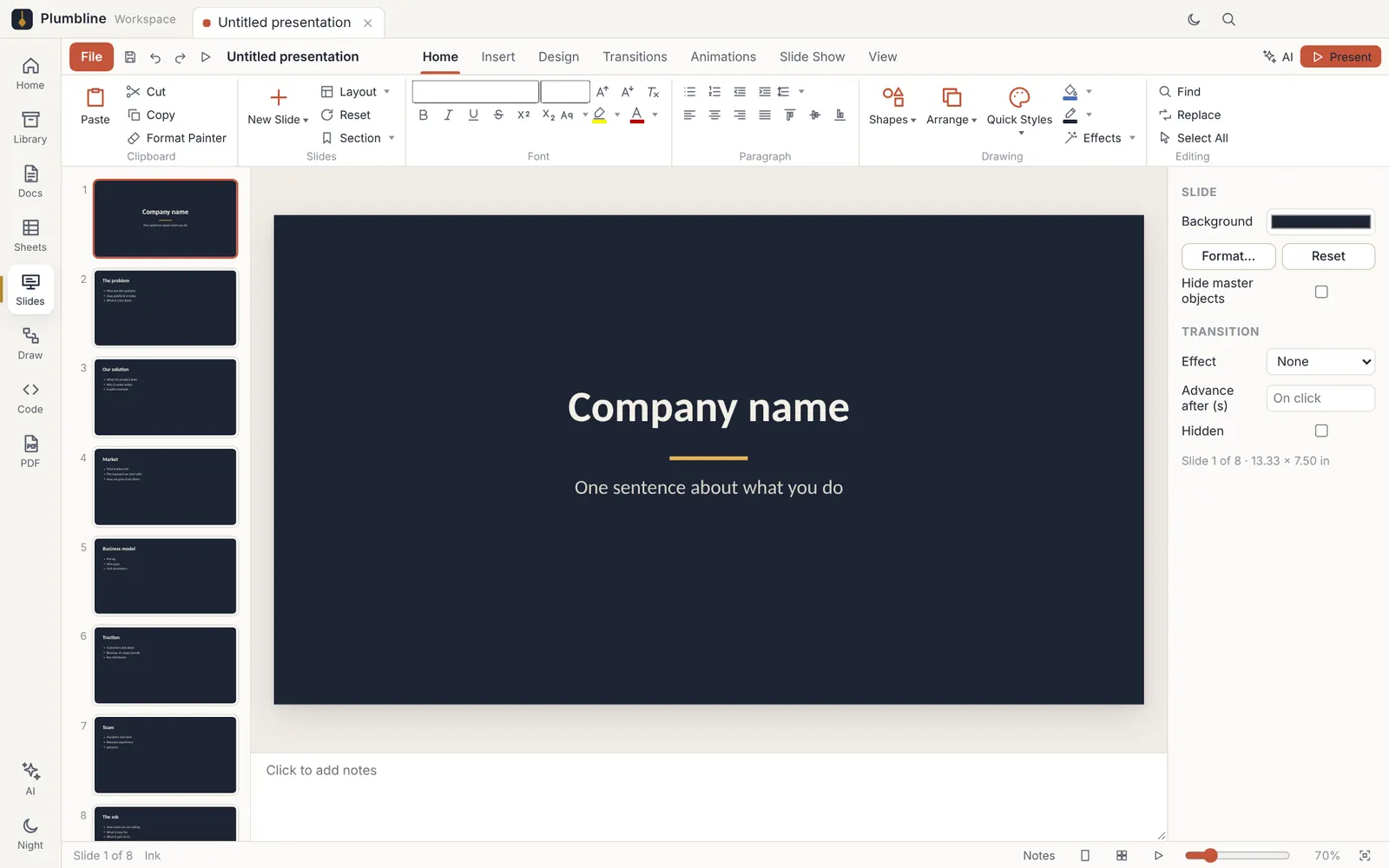Switch to dark mode moon icon
The height and width of the screenshot is (868, 1389).
[x=1194, y=19]
